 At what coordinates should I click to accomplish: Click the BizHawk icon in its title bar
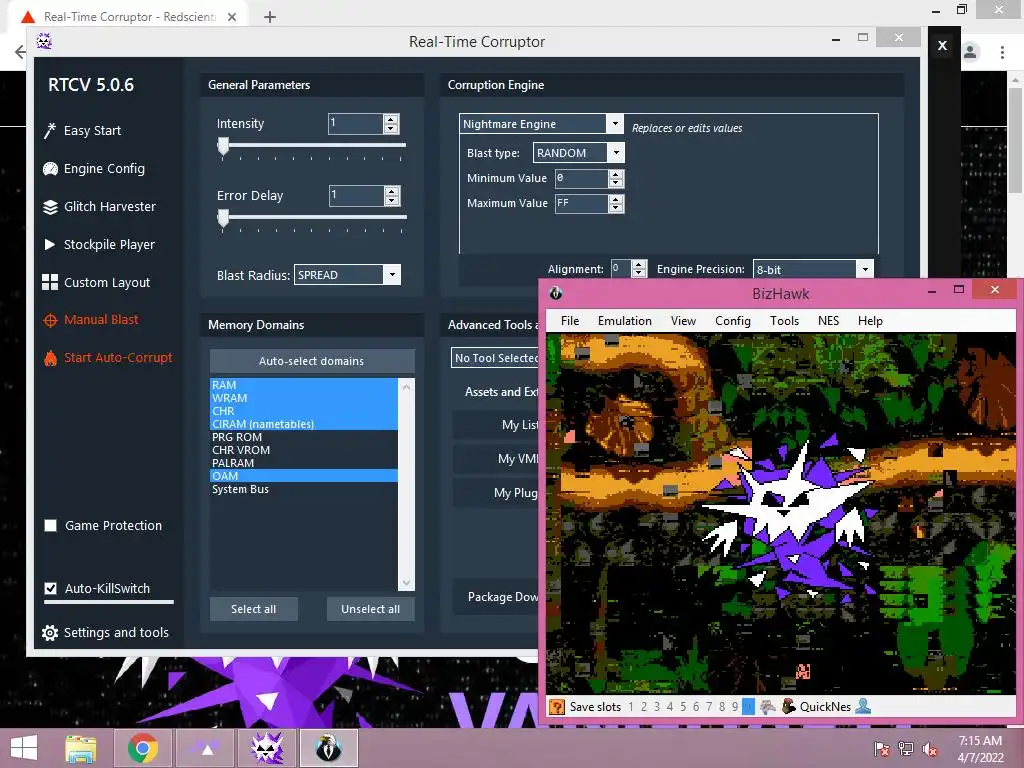(556, 293)
